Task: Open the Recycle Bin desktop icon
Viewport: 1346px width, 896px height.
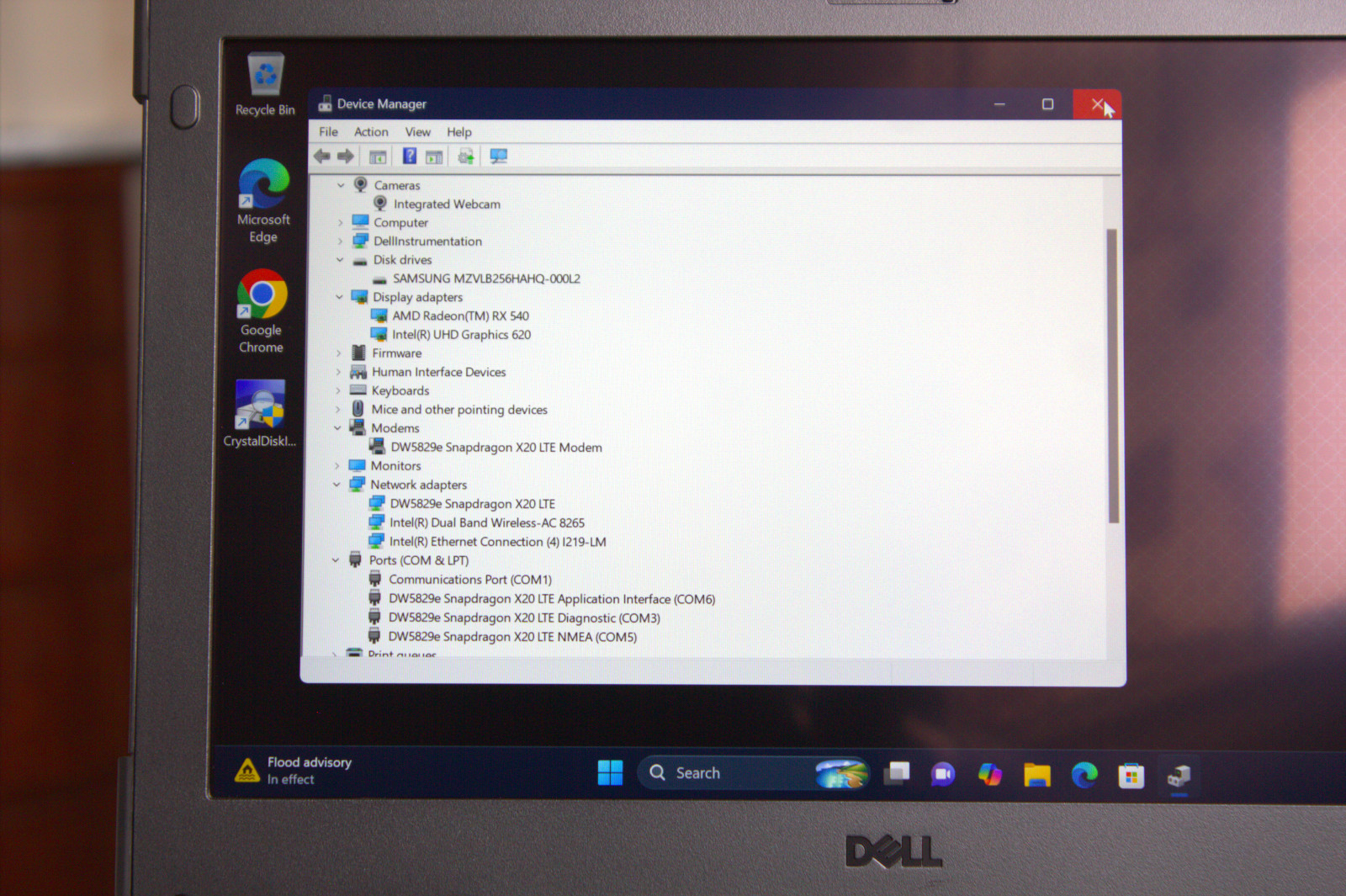Action: point(265,84)
